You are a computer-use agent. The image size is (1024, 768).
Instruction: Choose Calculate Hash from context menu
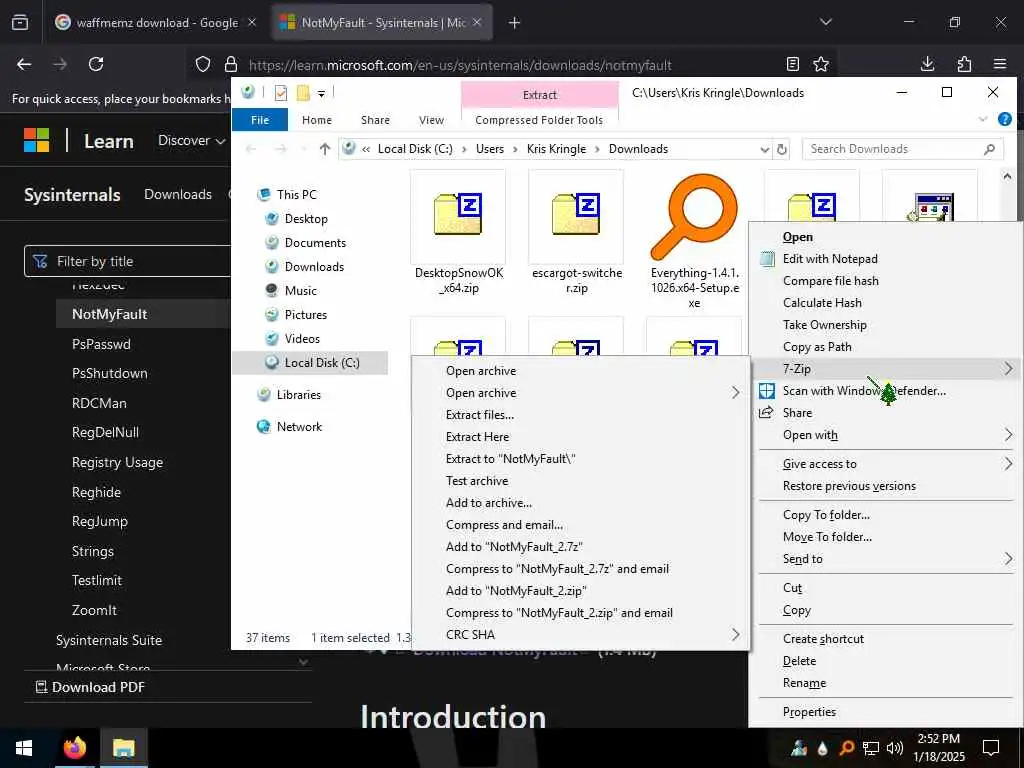(822, 303)
